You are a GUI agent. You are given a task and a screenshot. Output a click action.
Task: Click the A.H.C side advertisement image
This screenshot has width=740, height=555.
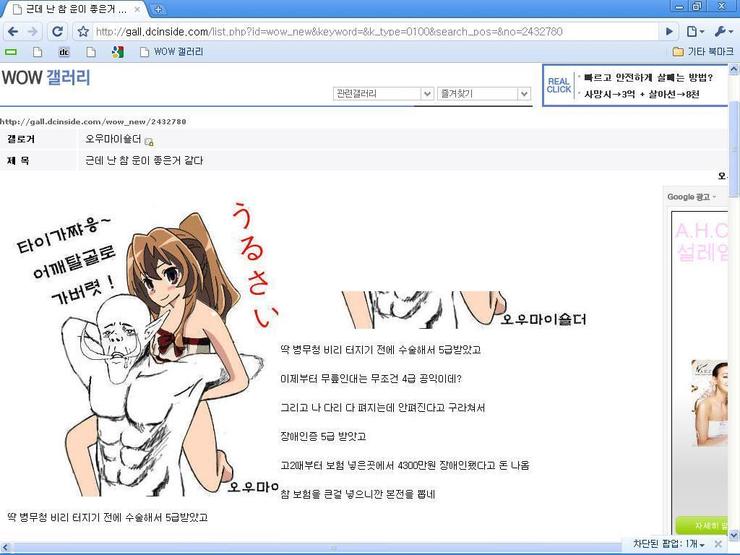700,373
